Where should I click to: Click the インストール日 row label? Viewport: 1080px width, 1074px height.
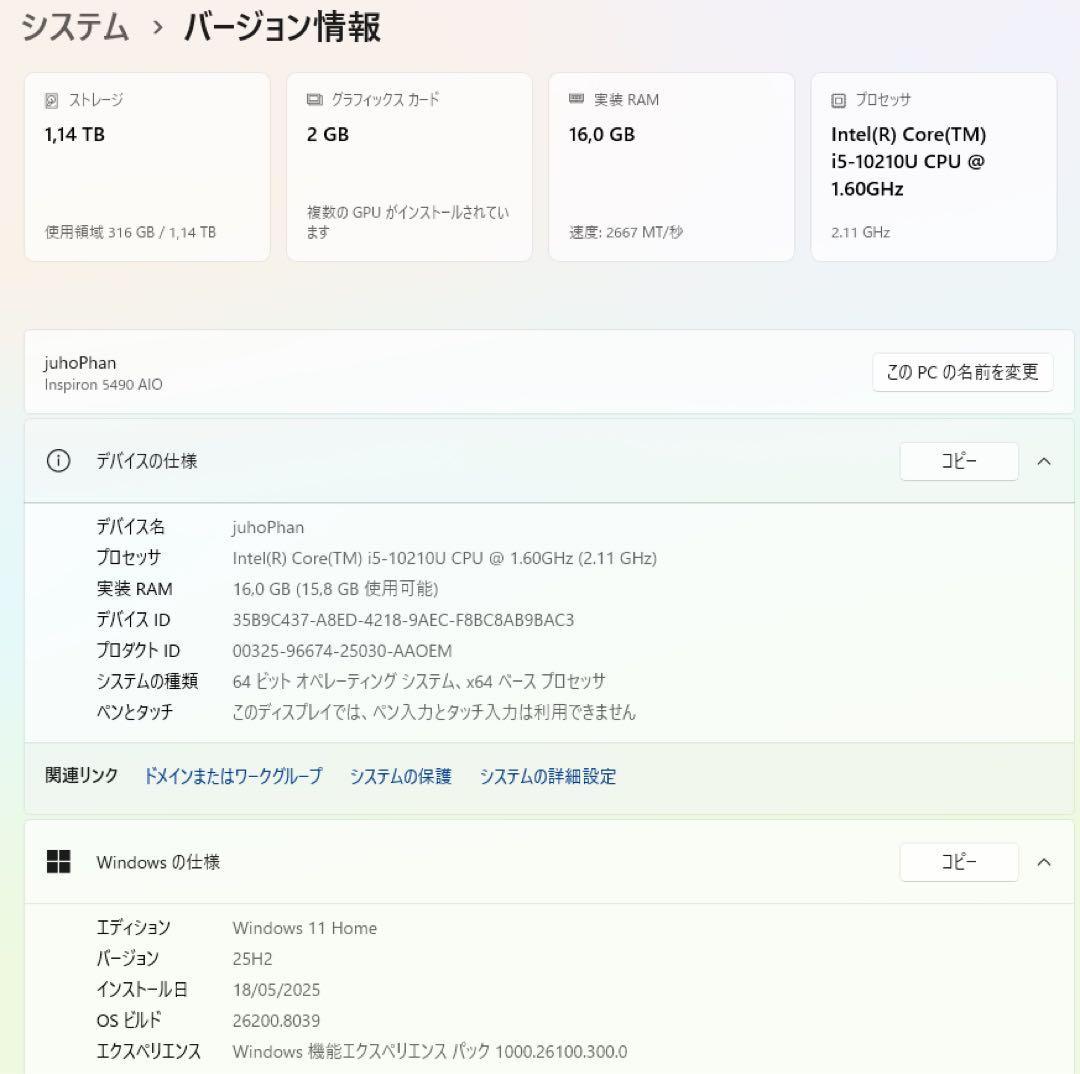[x=142, y=990]
